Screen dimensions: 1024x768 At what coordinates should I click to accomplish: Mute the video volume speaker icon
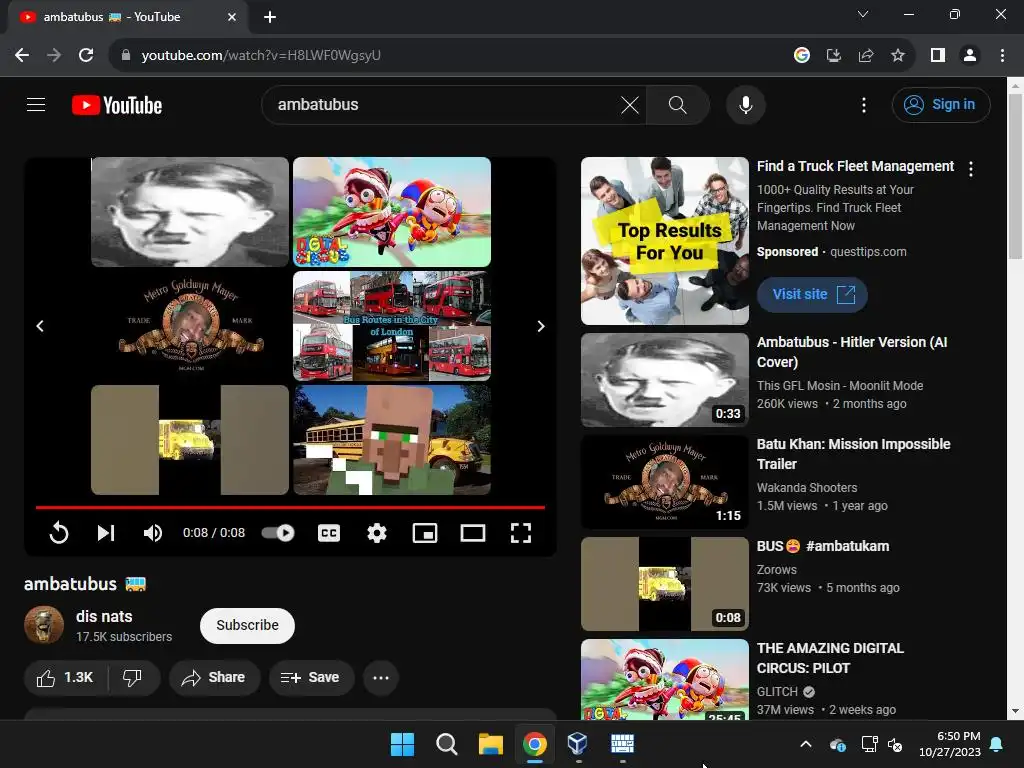(153, 533)
